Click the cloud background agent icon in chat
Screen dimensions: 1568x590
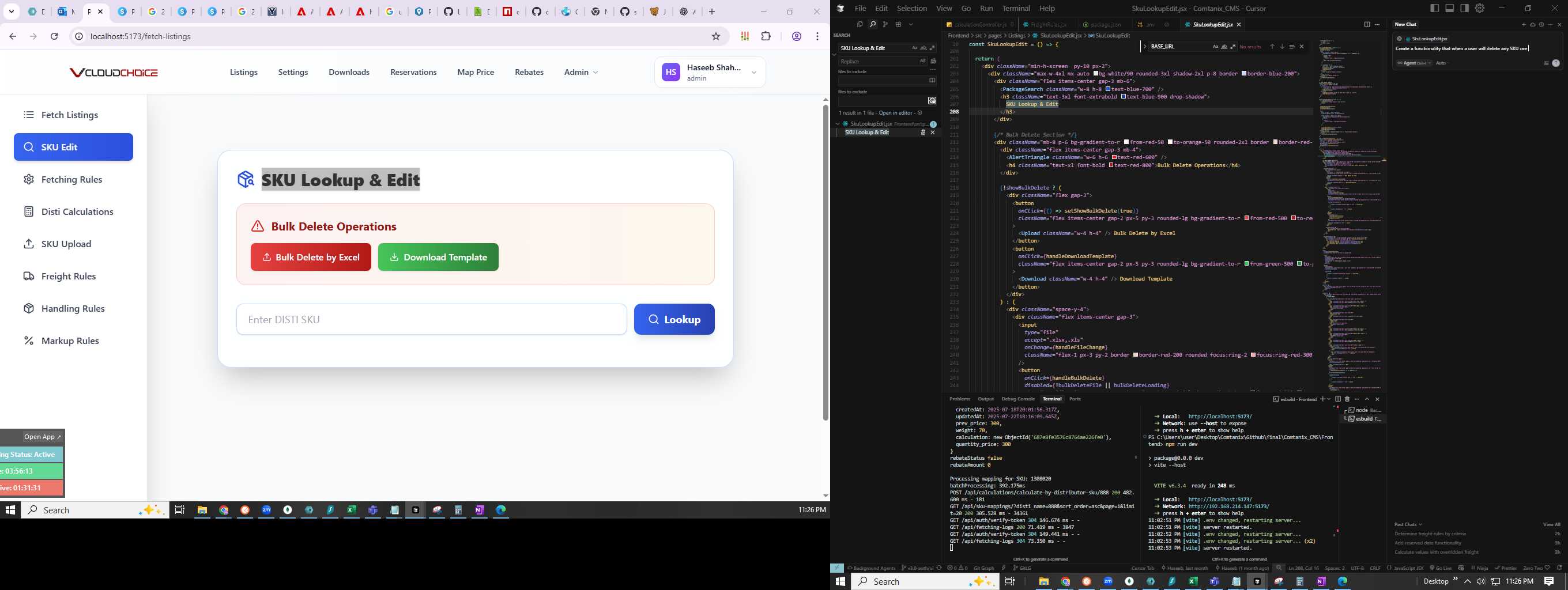1533,24
